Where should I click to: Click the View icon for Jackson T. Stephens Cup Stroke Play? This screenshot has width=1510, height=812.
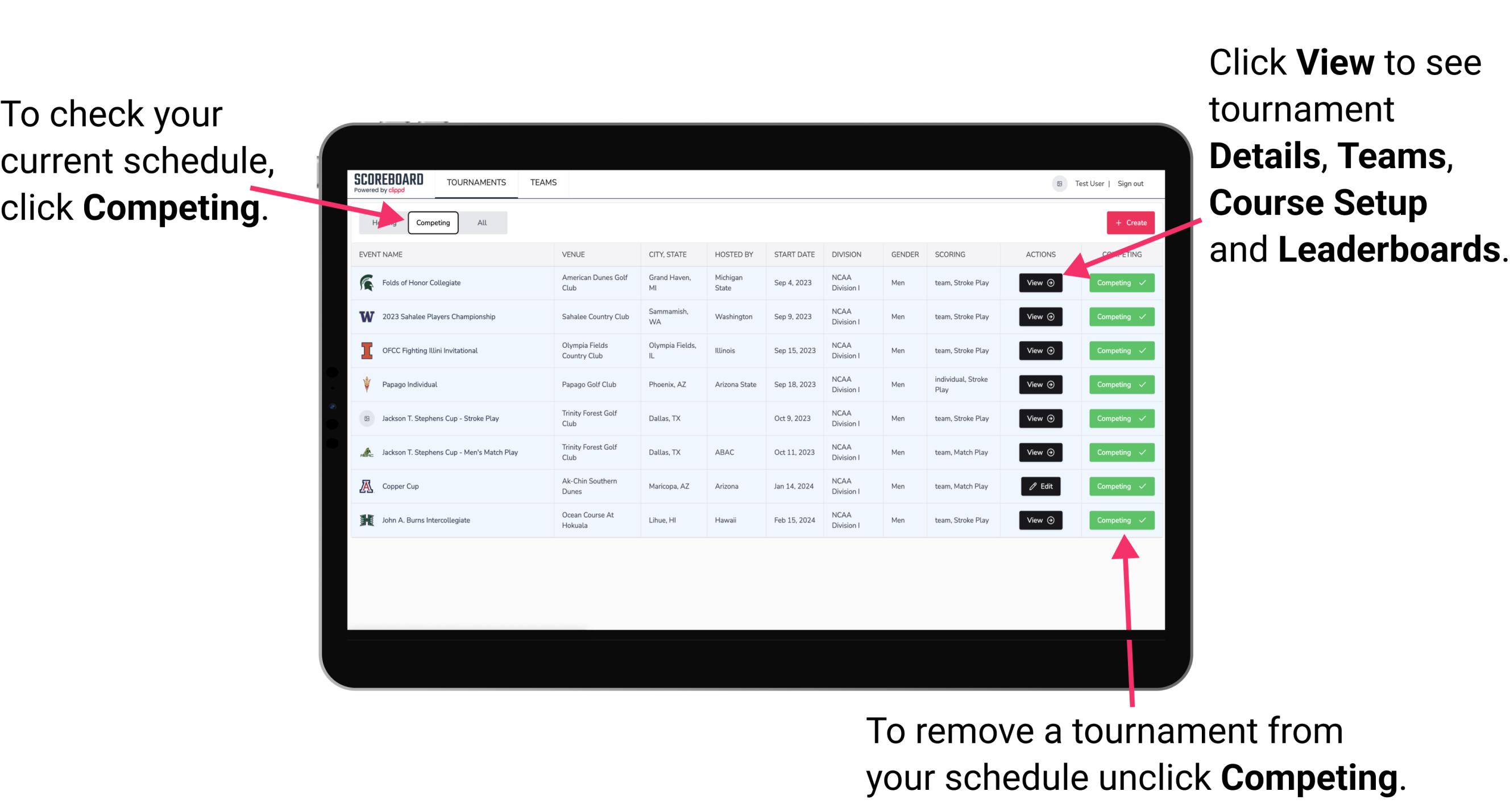(x=1039, y=418)
